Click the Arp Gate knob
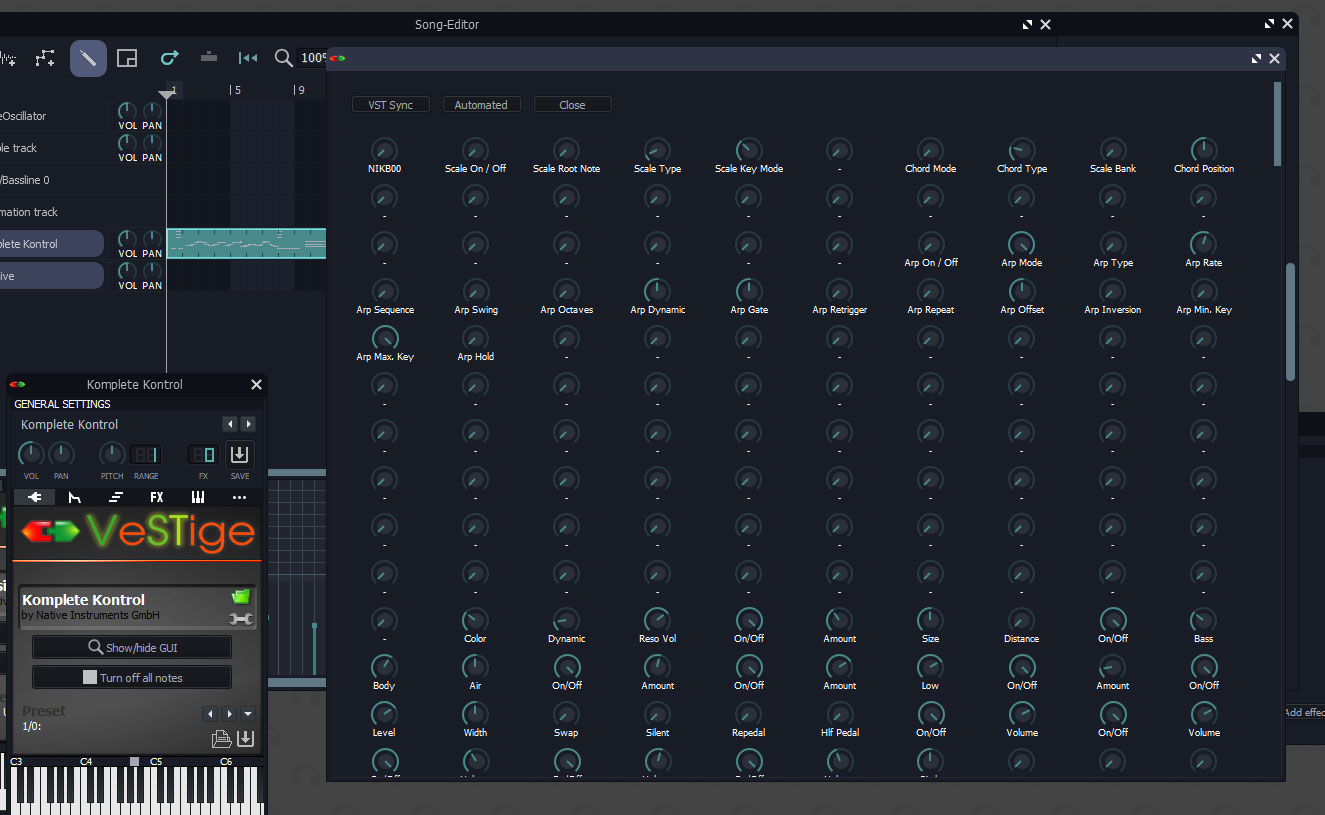 pos(748,292)
